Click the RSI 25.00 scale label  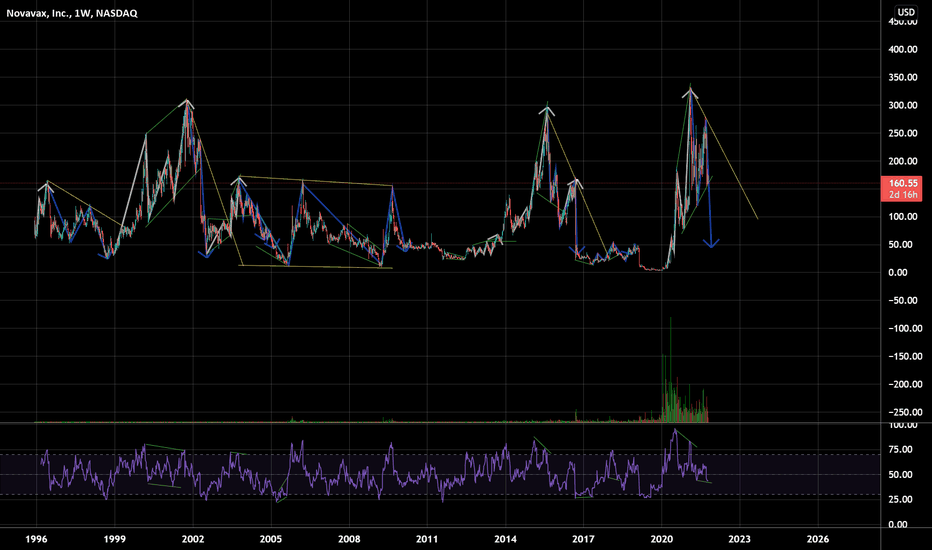point(900,499)
